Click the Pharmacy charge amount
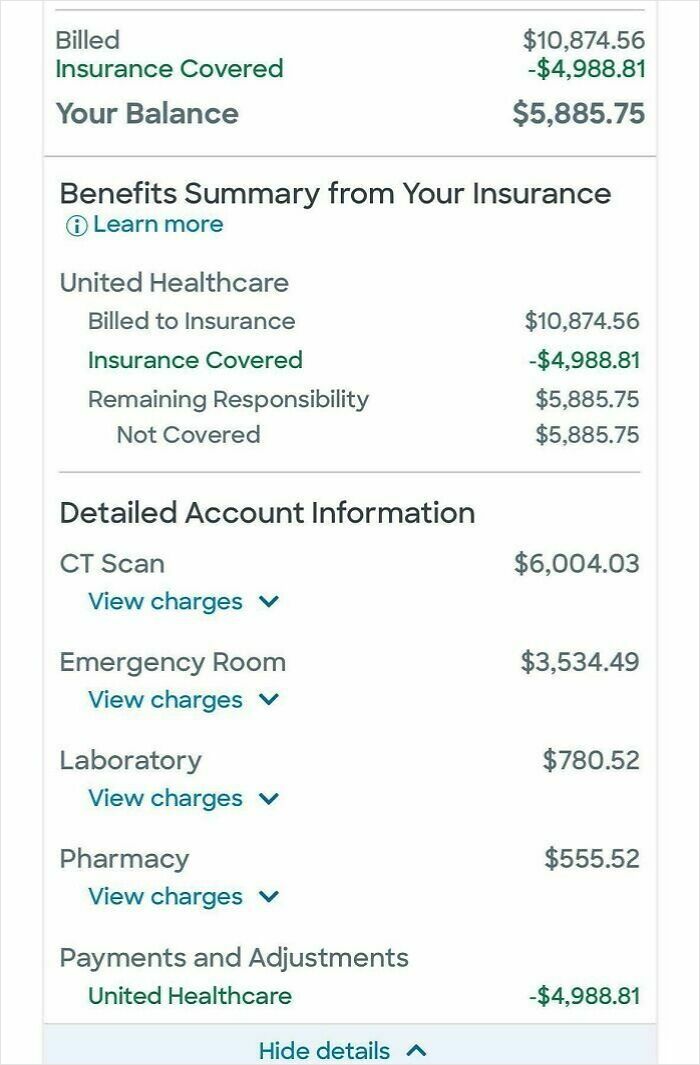The width and height of the screenshot is (700, 1065). click(x=604, y=858)
